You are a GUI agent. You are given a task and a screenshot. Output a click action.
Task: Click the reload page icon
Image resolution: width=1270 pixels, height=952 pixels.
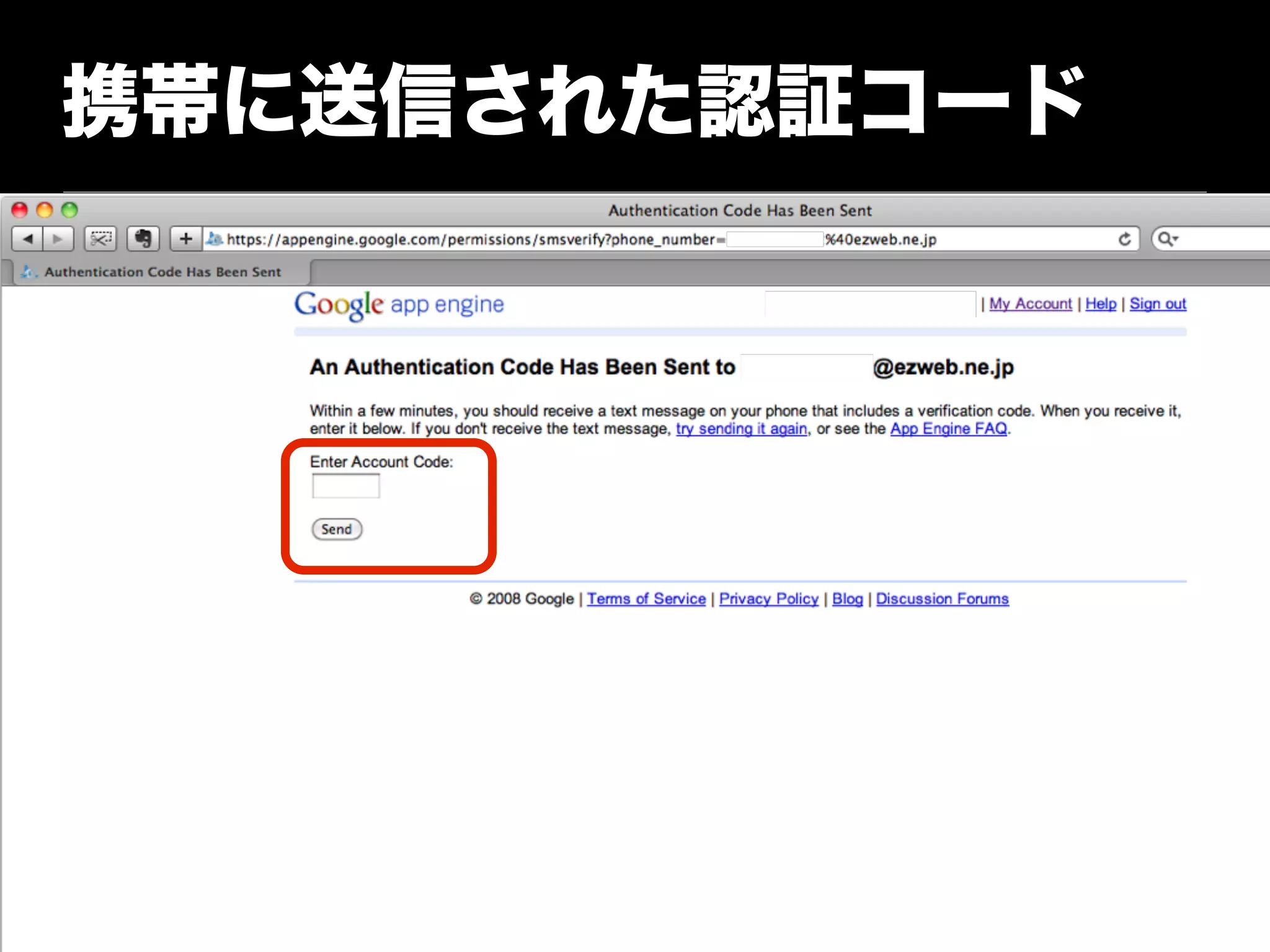coord(1124,239)
